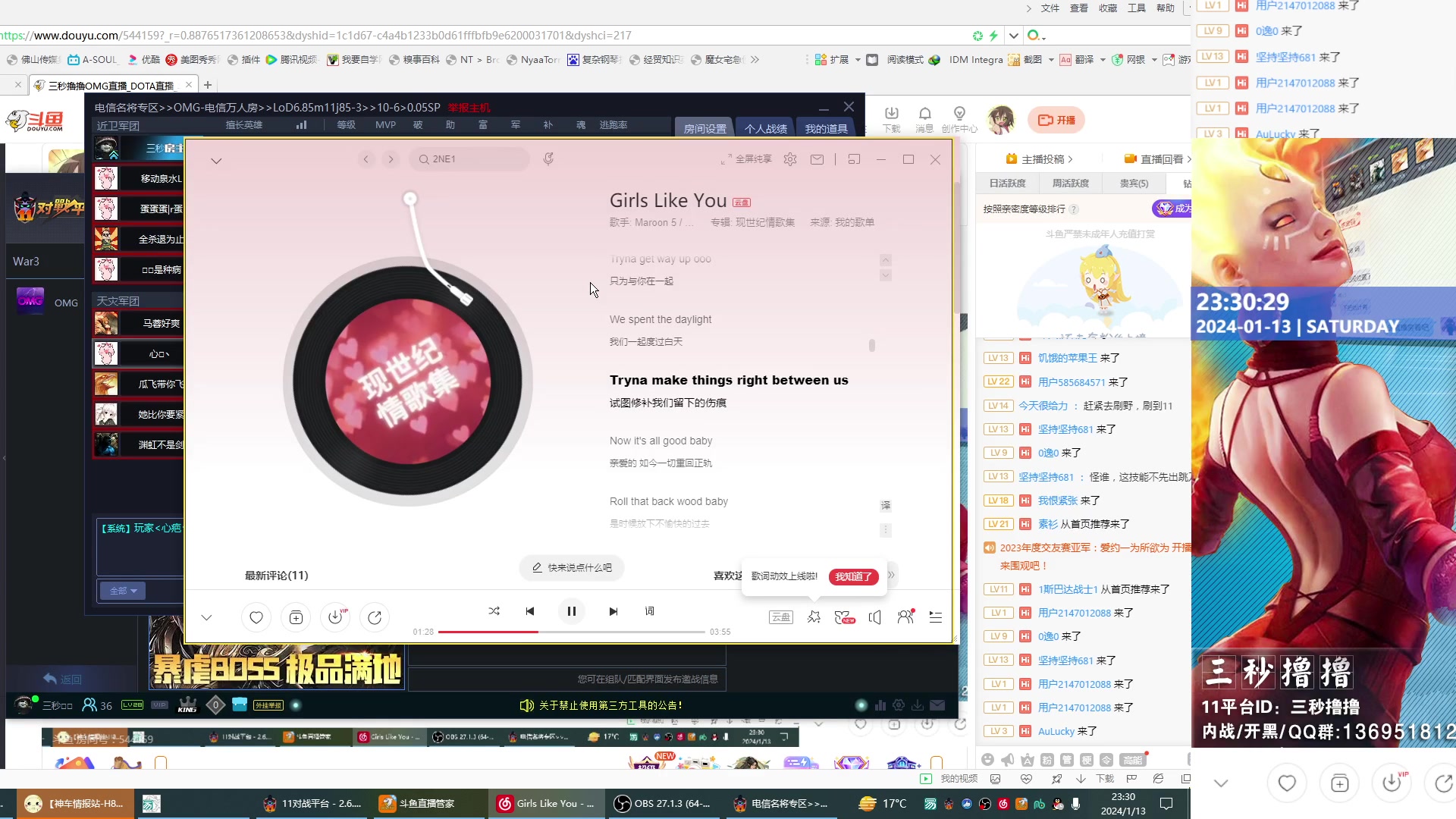Open sound effects settings icon
Viewport: 1456px width, 819px height.
[x=814, y=617]
